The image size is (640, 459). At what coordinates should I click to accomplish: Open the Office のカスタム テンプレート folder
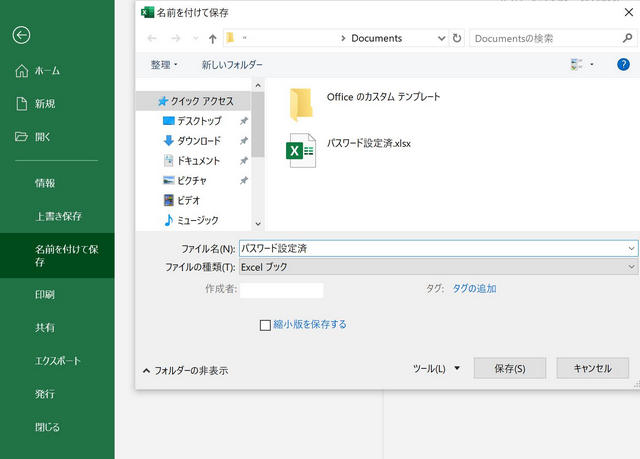click(x=383, y=97)
